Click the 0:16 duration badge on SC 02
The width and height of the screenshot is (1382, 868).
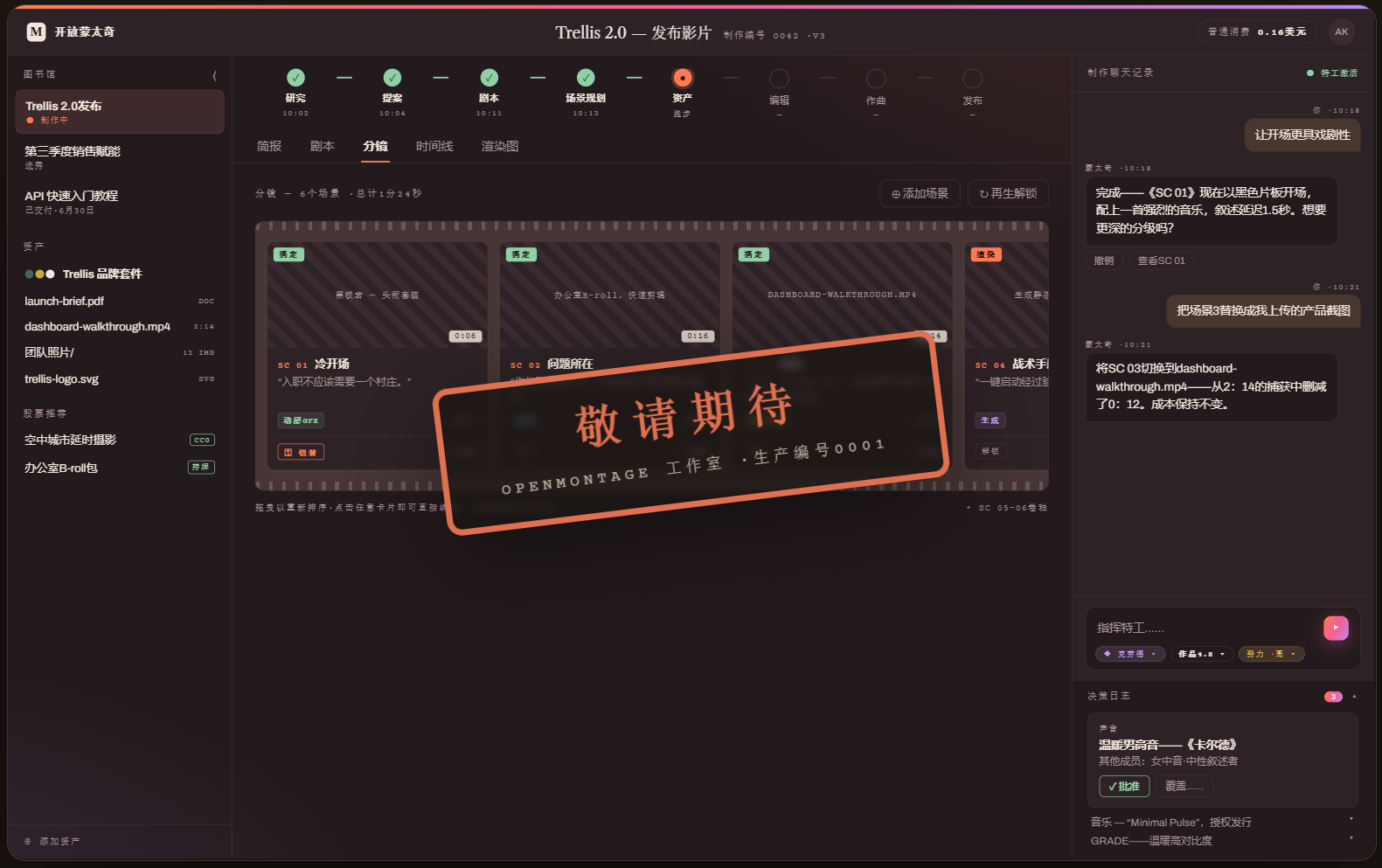(698, 336)
